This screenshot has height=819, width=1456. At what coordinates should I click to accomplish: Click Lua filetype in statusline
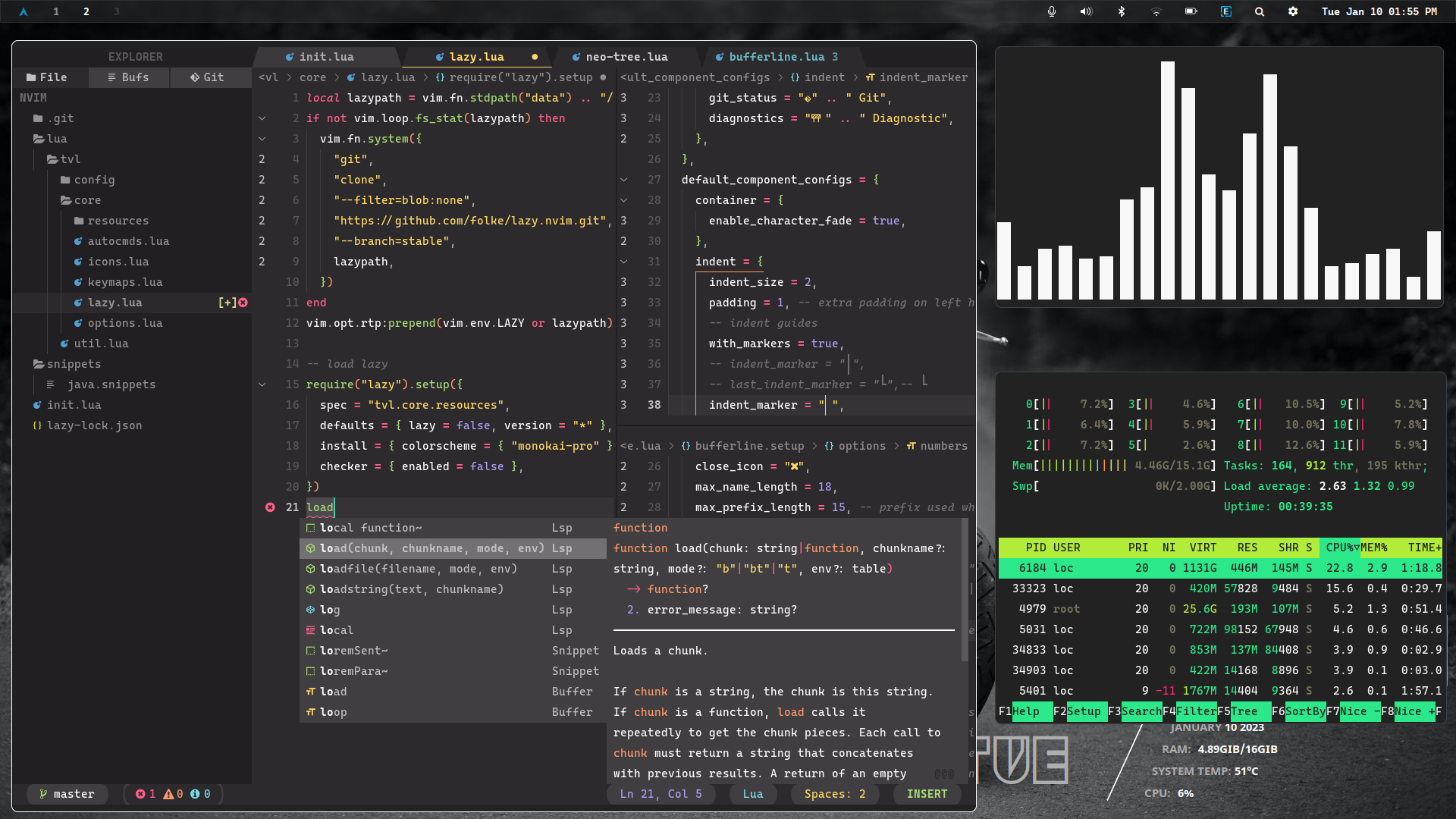coord(753,794)
